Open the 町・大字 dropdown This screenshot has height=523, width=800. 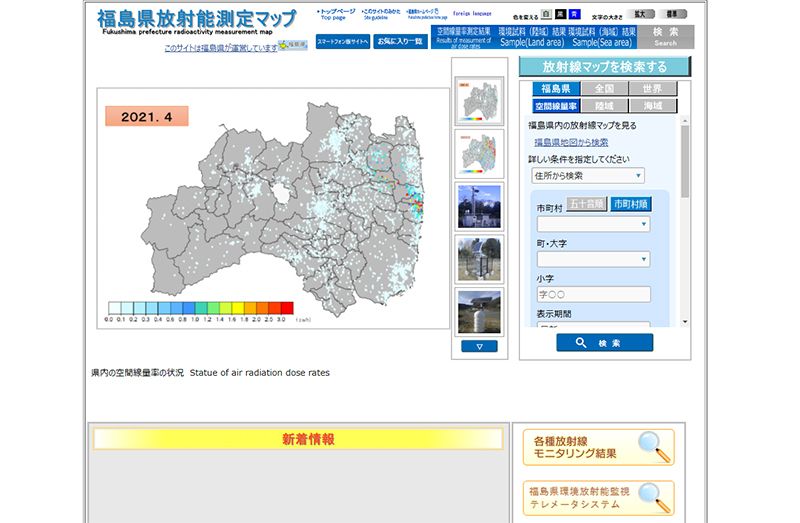593,259
